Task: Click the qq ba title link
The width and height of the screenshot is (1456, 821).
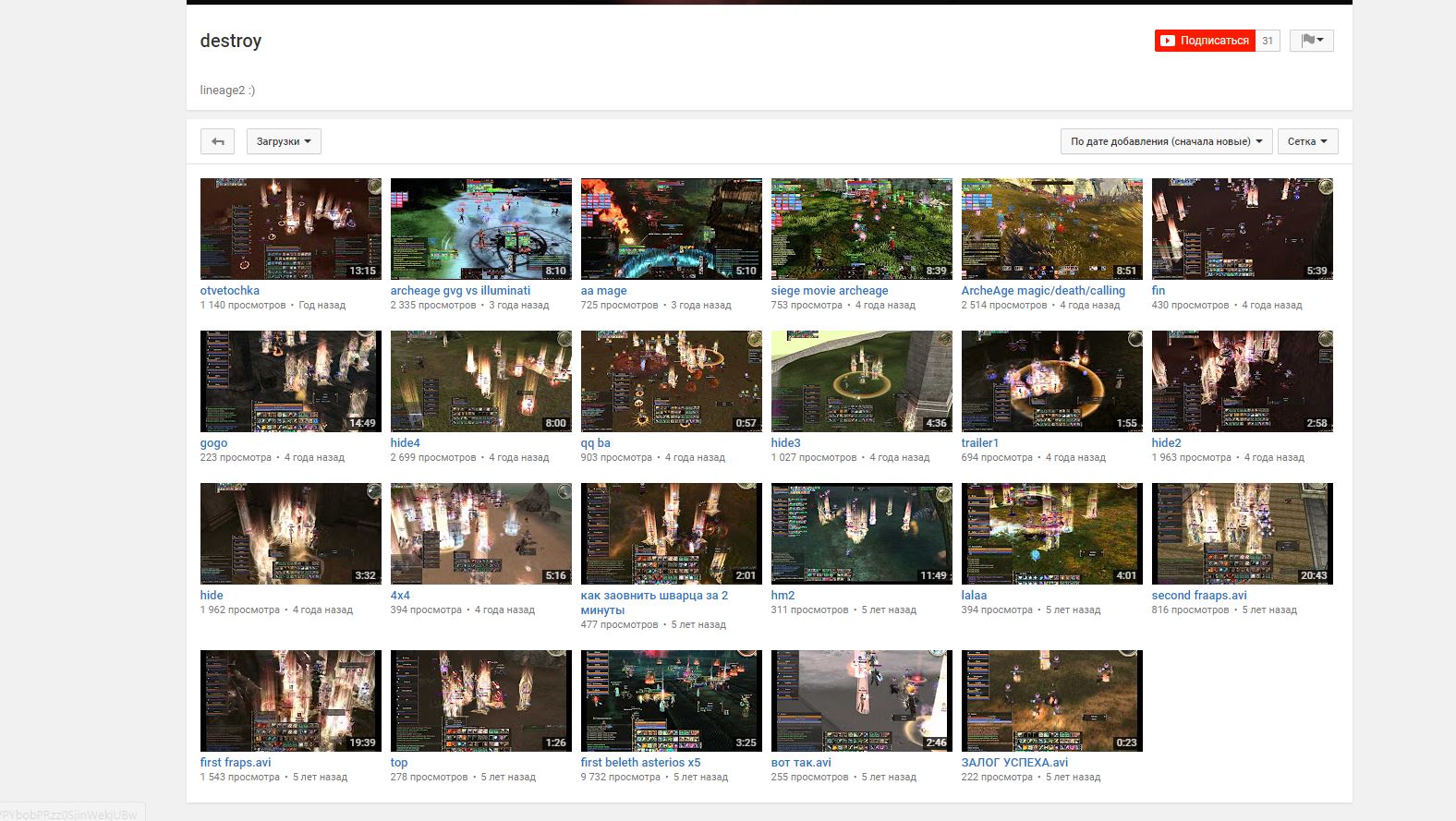Action: tap(596, 442)
